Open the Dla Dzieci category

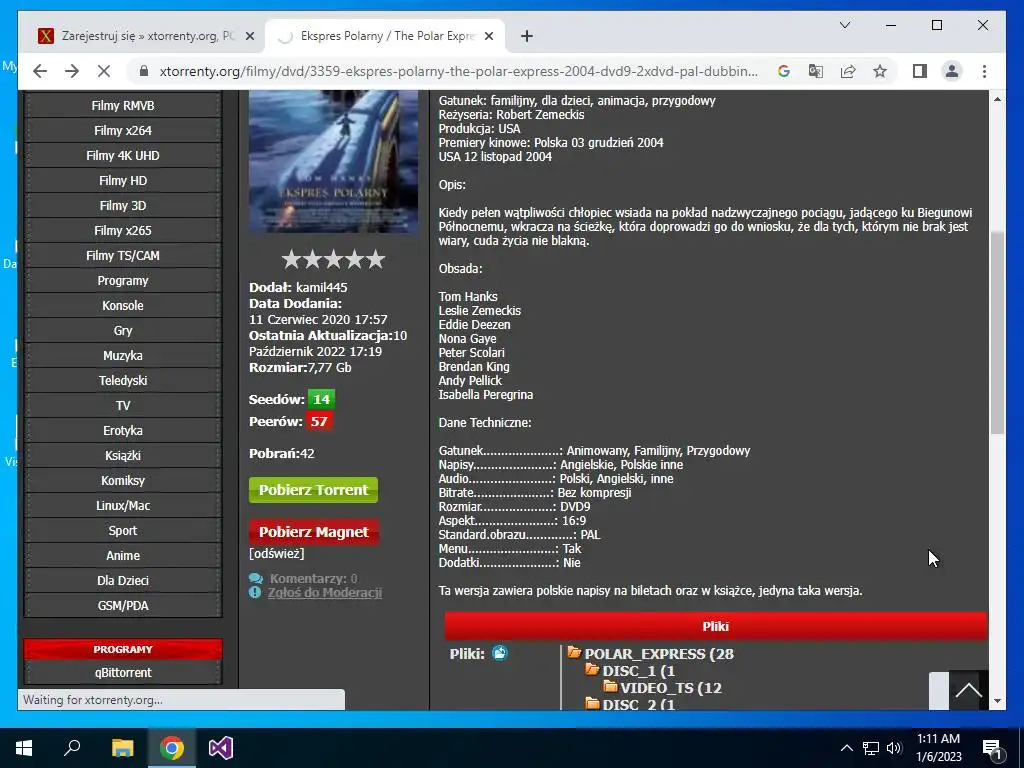[123, 580]
